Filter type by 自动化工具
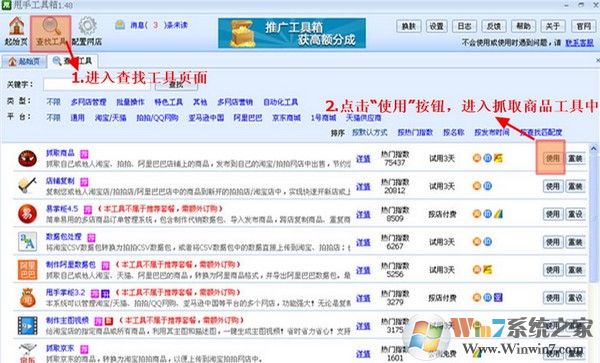 (x=280, y=102)
